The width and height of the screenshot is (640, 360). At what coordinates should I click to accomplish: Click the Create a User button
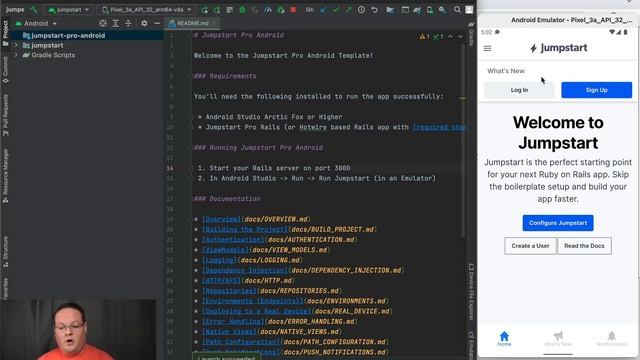(530, 246)
